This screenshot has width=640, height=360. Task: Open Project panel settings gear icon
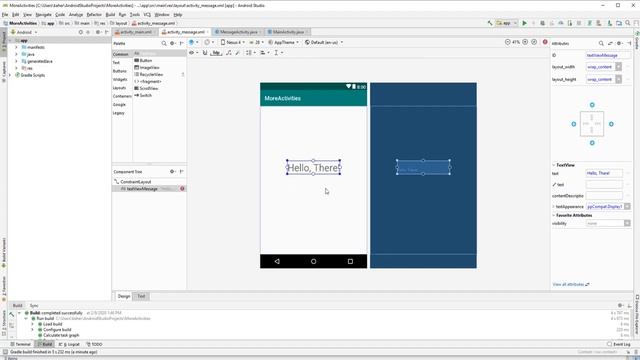point(98,32)
